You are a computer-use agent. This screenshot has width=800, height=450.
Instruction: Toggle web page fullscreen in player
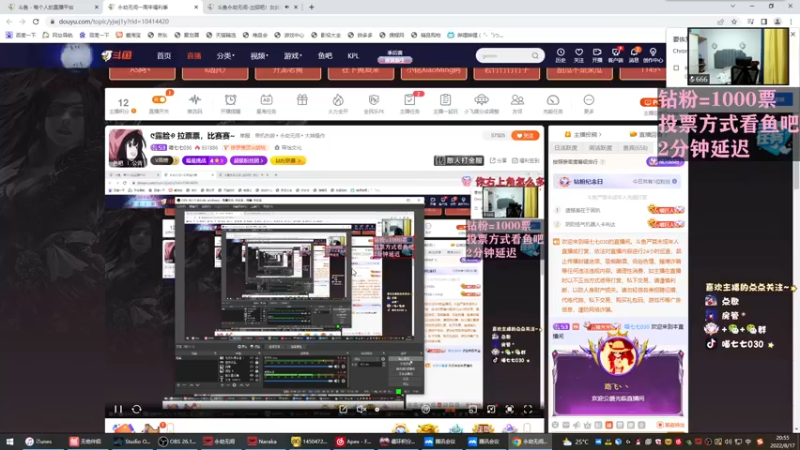[509, 409]
